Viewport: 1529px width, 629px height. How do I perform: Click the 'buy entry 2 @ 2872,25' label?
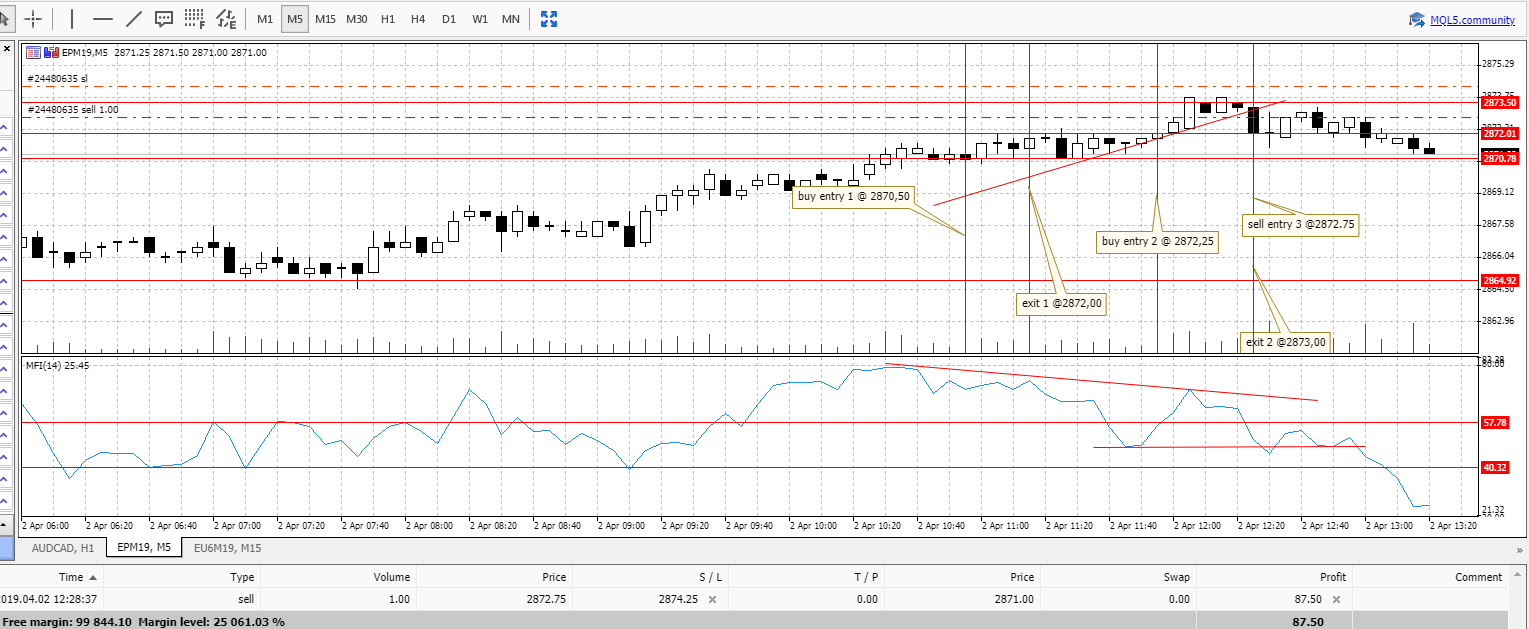click(1157, 241)
